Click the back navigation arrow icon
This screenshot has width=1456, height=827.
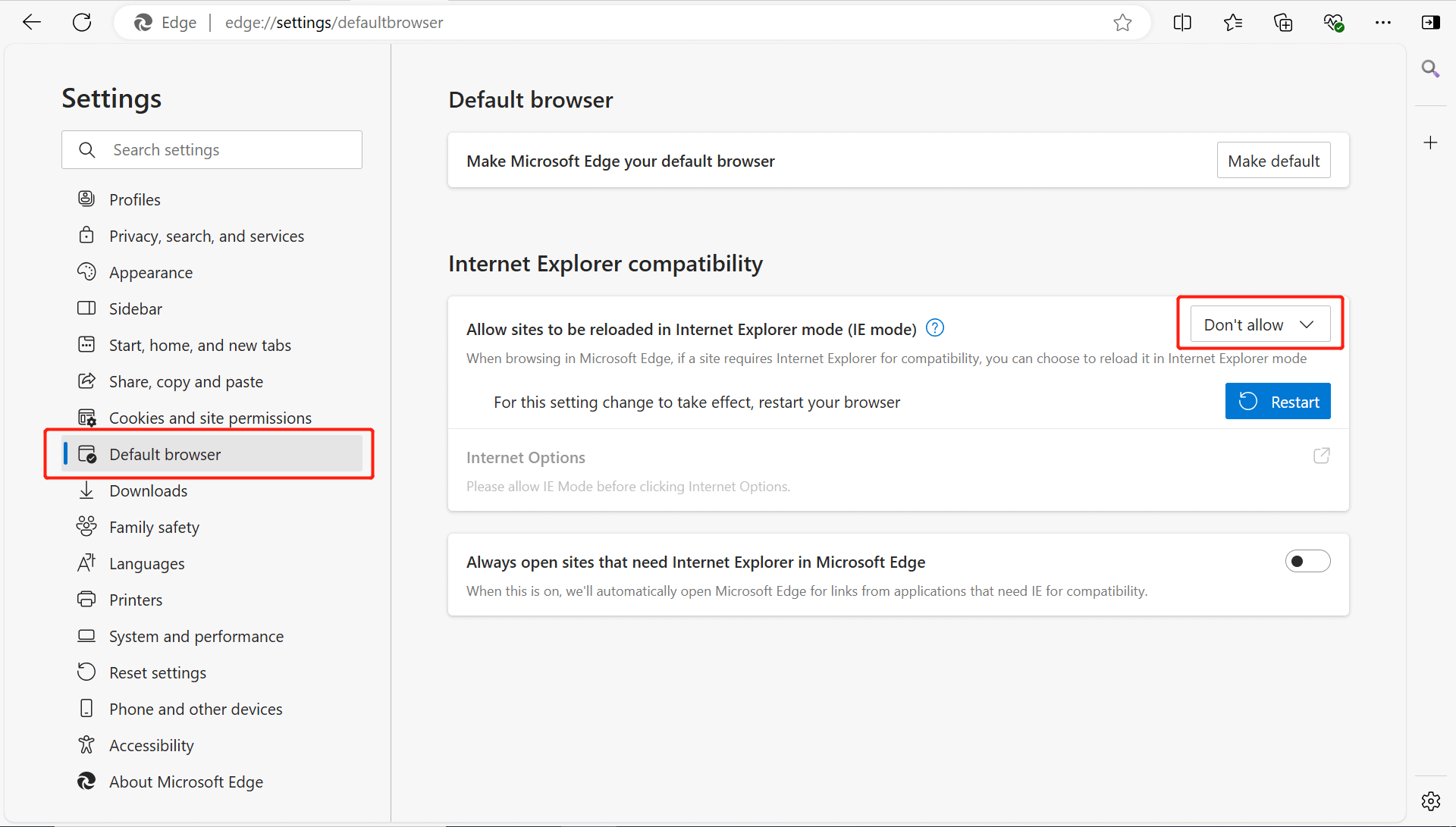coord(31,22)
